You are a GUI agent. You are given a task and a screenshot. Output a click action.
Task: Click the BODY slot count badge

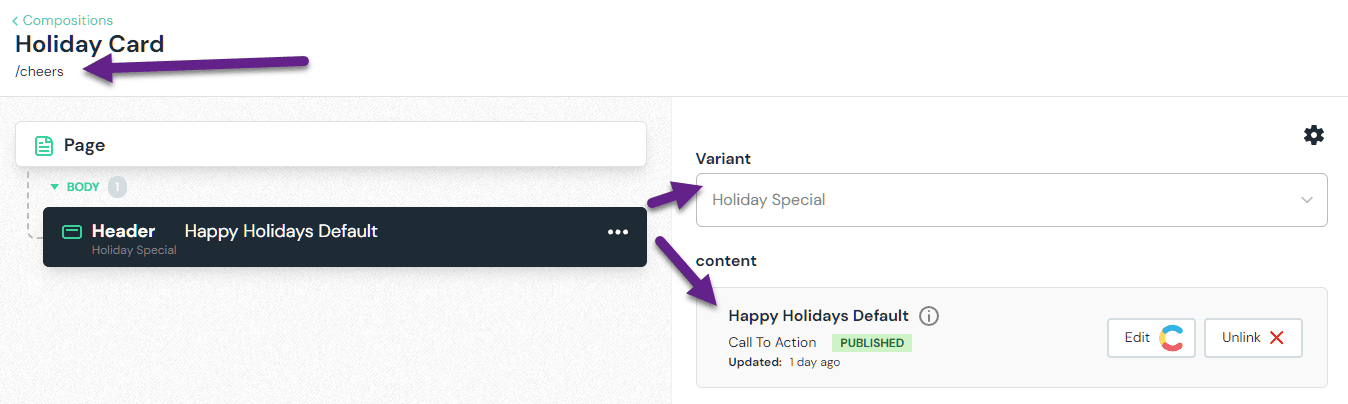pyautogui.click(x=117, y=187)
